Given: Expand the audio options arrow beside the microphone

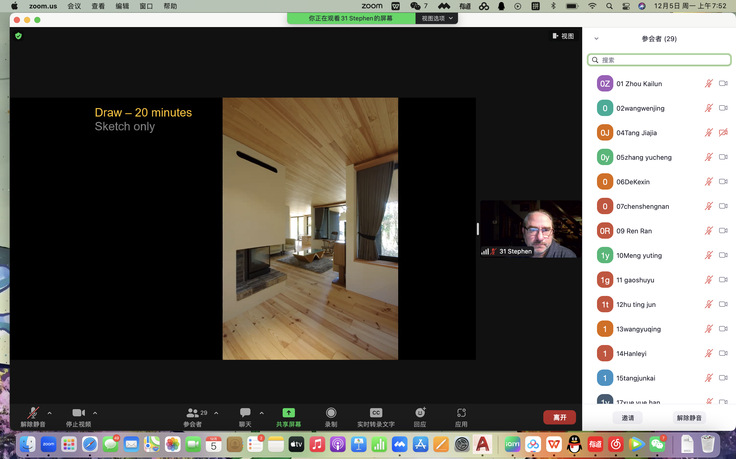Looking at the screenshot, I should click(49, 413).
